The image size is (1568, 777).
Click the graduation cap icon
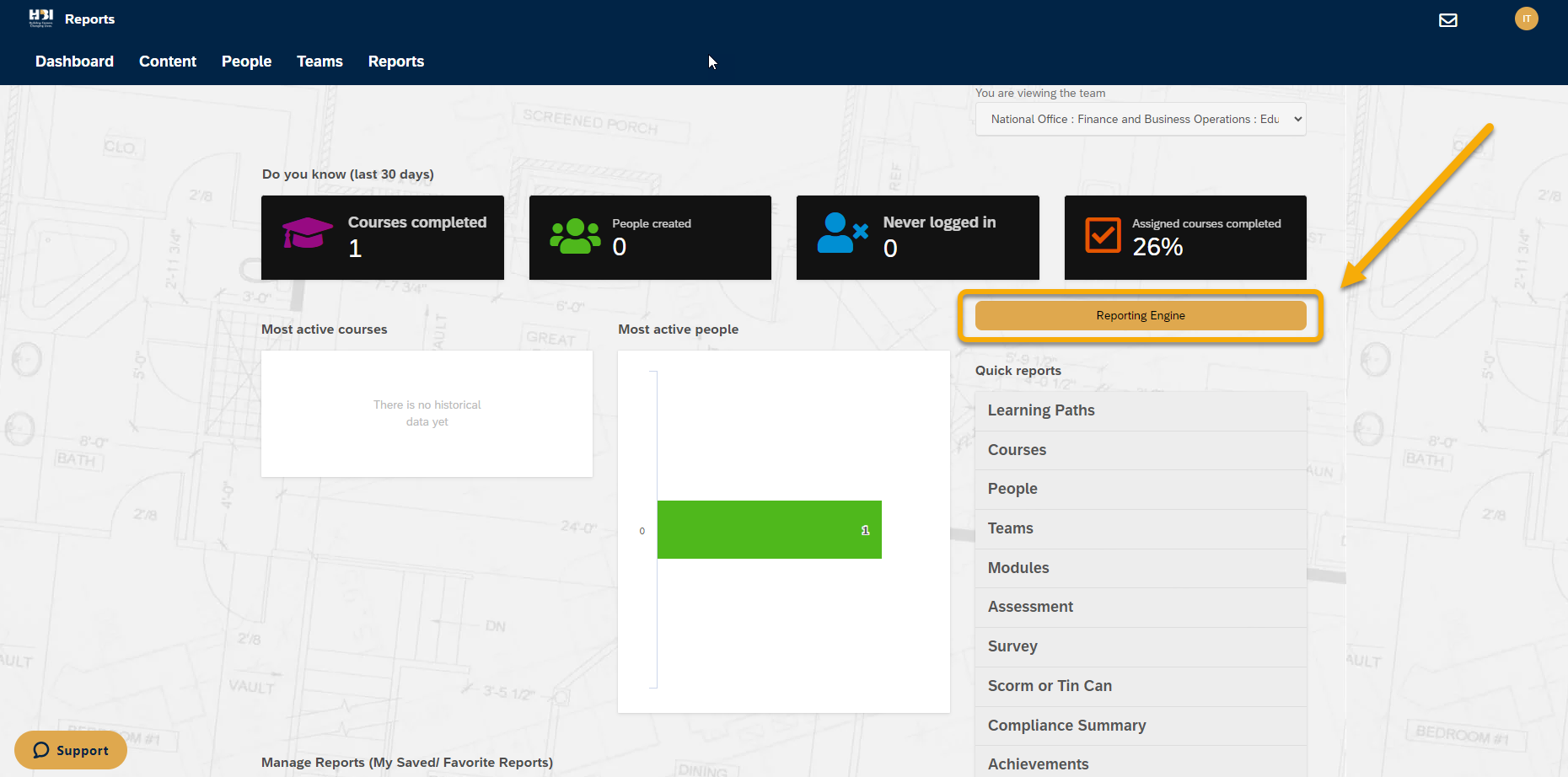pos(307,233)
